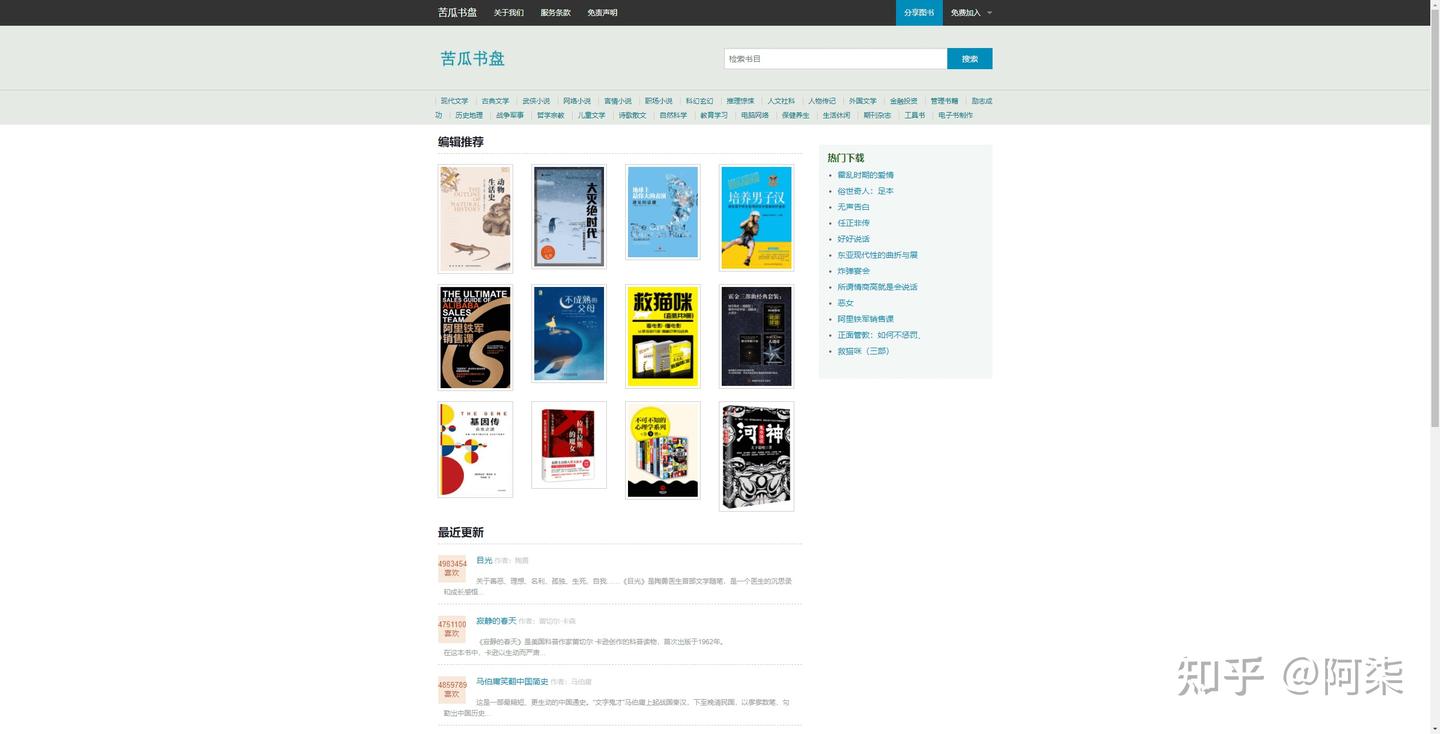Browse the 言情小说 category
Image resolution: width=1440 pixels, height=734 pixels.
(618, 101)
